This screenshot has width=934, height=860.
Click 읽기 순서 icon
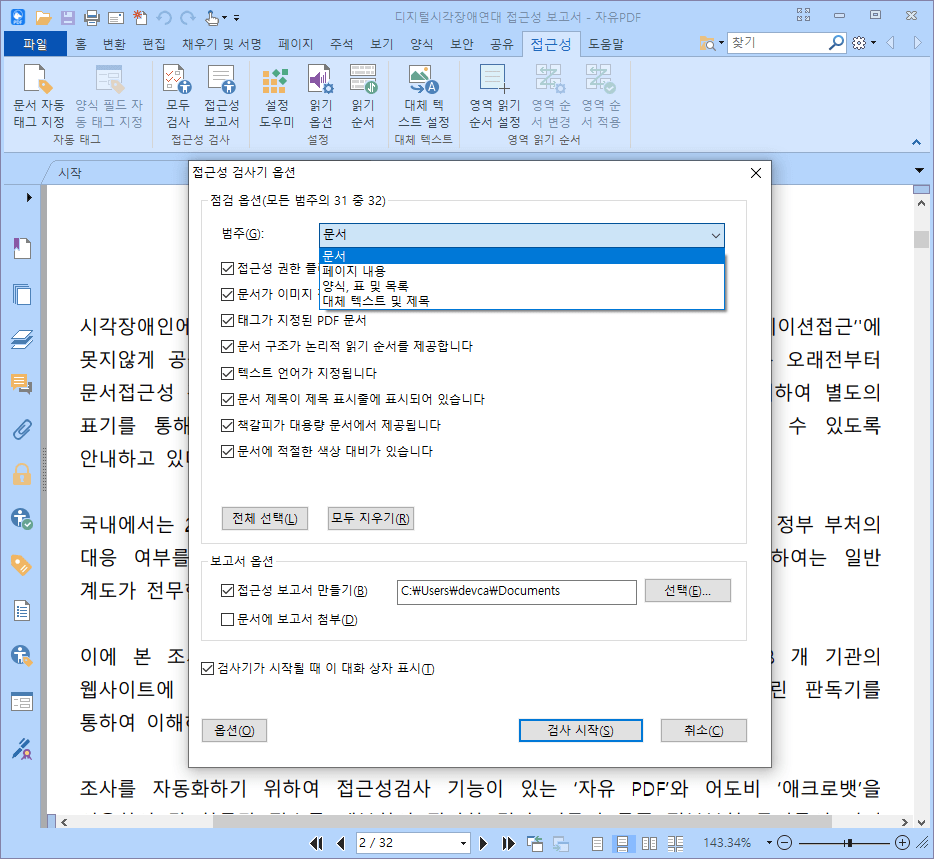[363, 95]
